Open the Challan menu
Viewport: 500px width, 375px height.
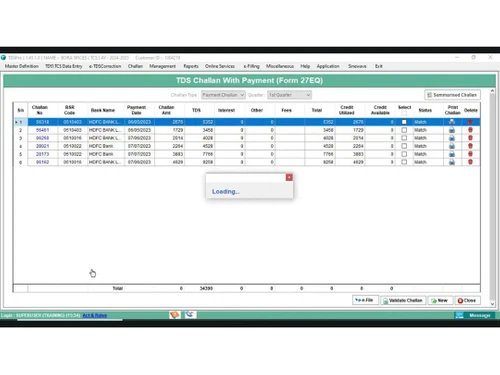click(135, 66)
